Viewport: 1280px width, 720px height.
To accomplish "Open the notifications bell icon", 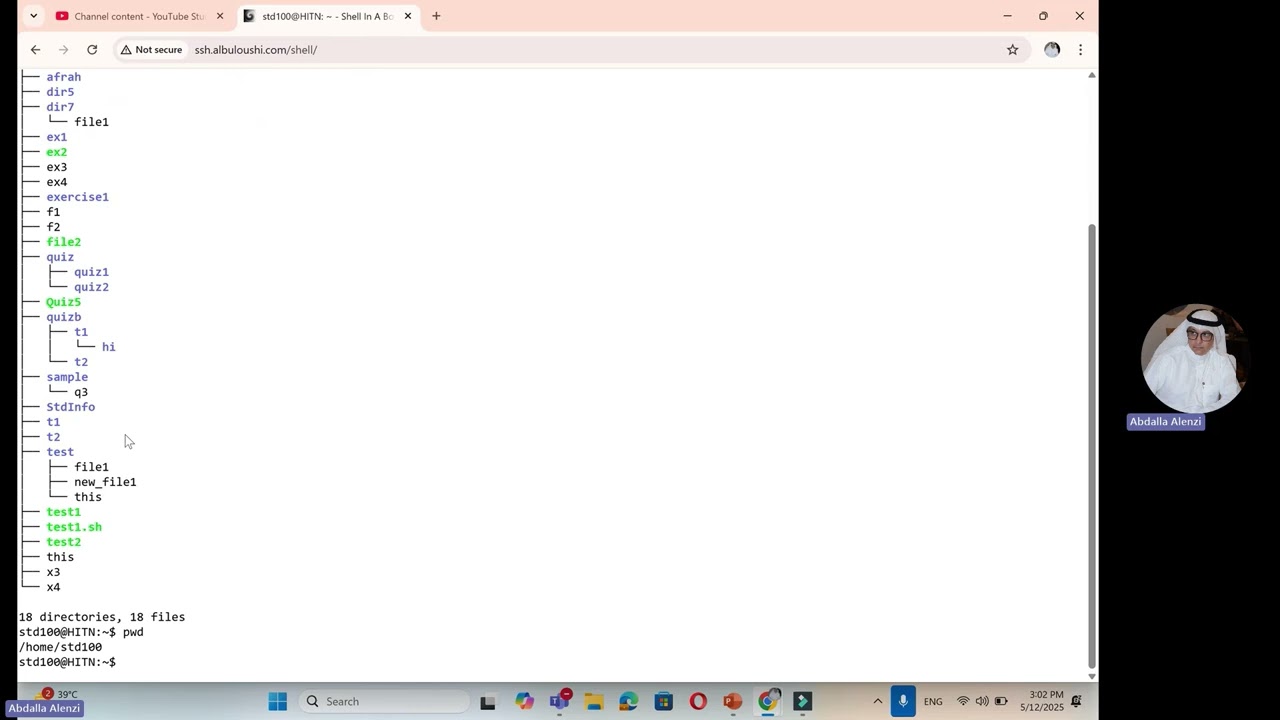I will [1077, 701].
